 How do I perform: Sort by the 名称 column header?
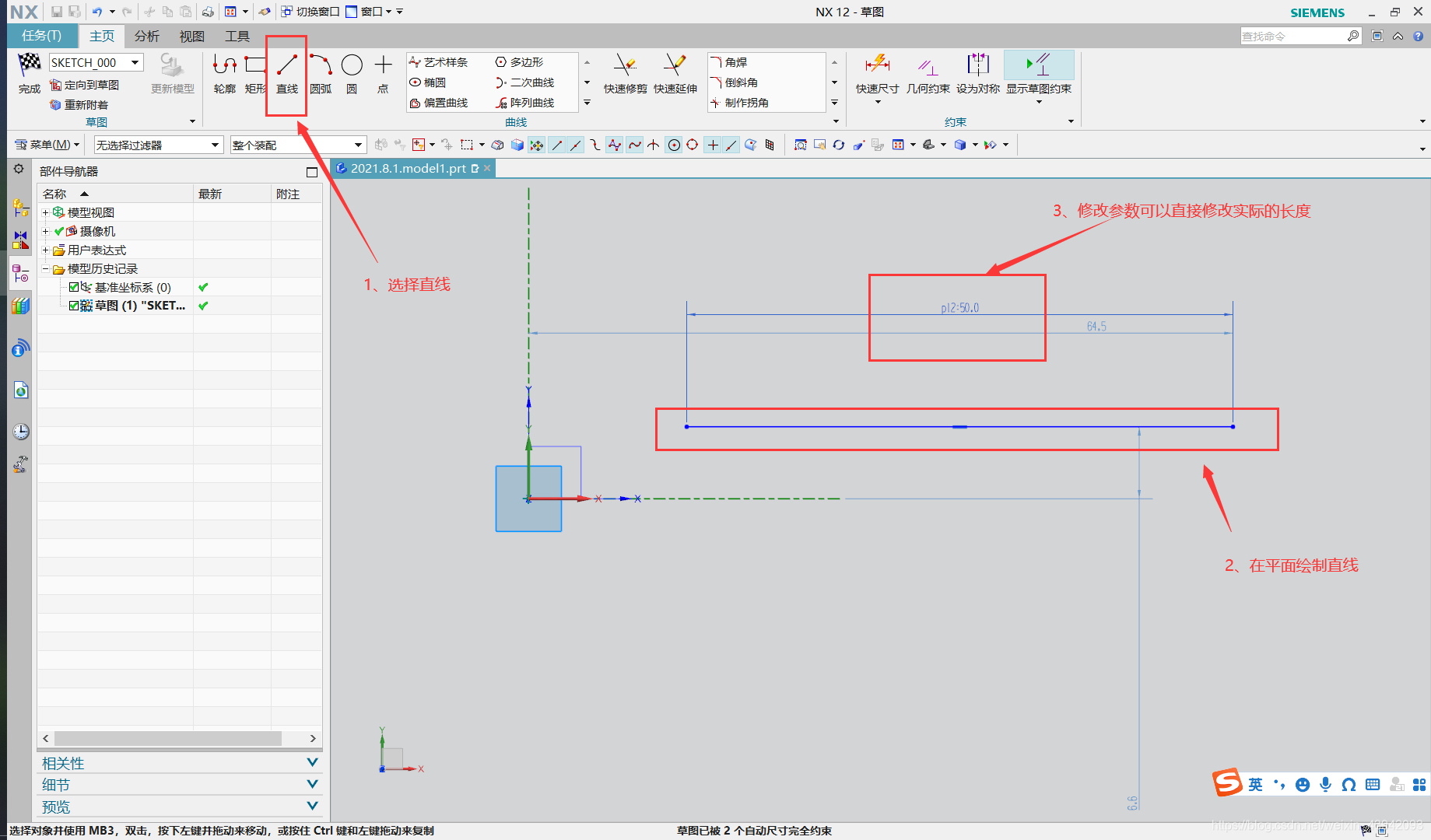tap(115, 194)
